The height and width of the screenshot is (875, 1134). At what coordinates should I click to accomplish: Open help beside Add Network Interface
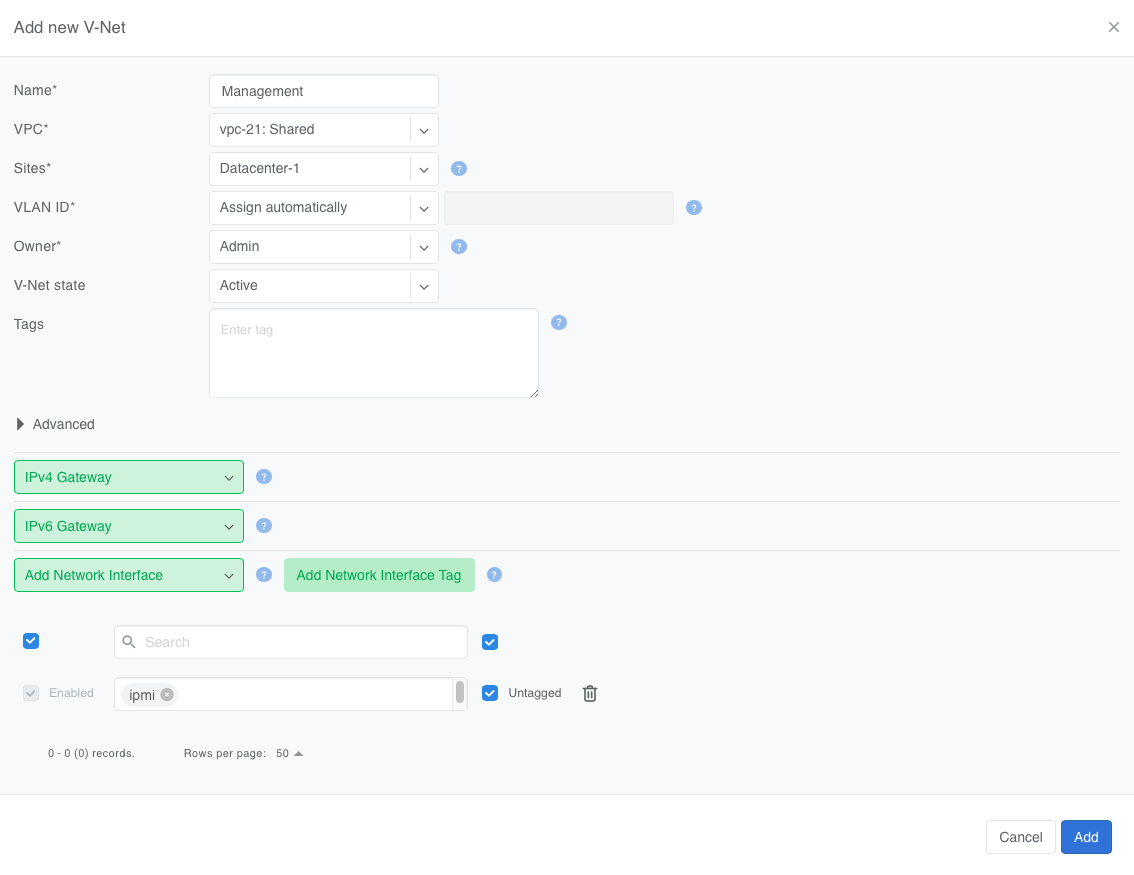pyautogui.click(x=263, y=575)
